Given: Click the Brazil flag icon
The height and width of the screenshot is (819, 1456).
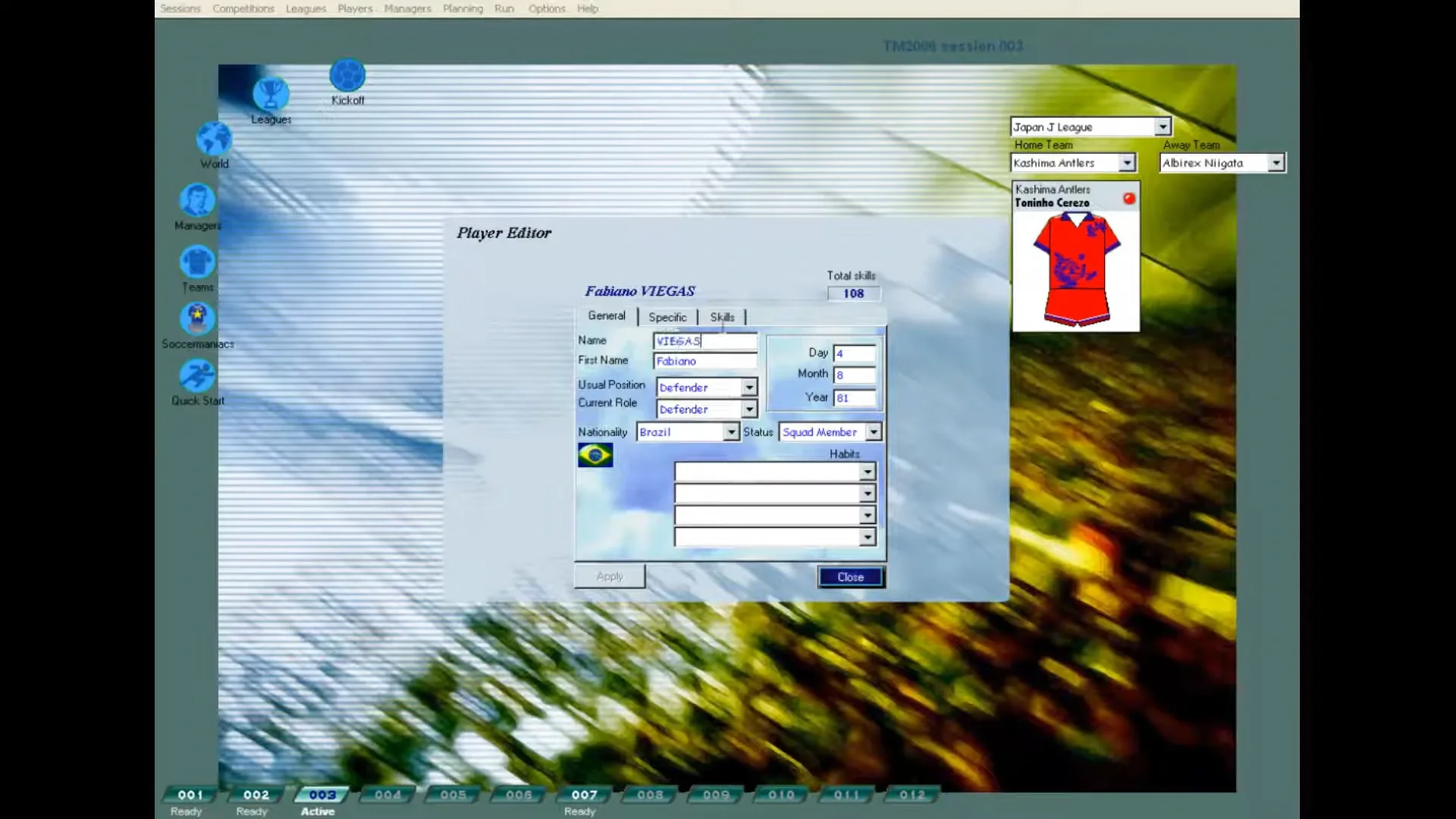Looking at the screenshot, I should click(x=595, y=455).
